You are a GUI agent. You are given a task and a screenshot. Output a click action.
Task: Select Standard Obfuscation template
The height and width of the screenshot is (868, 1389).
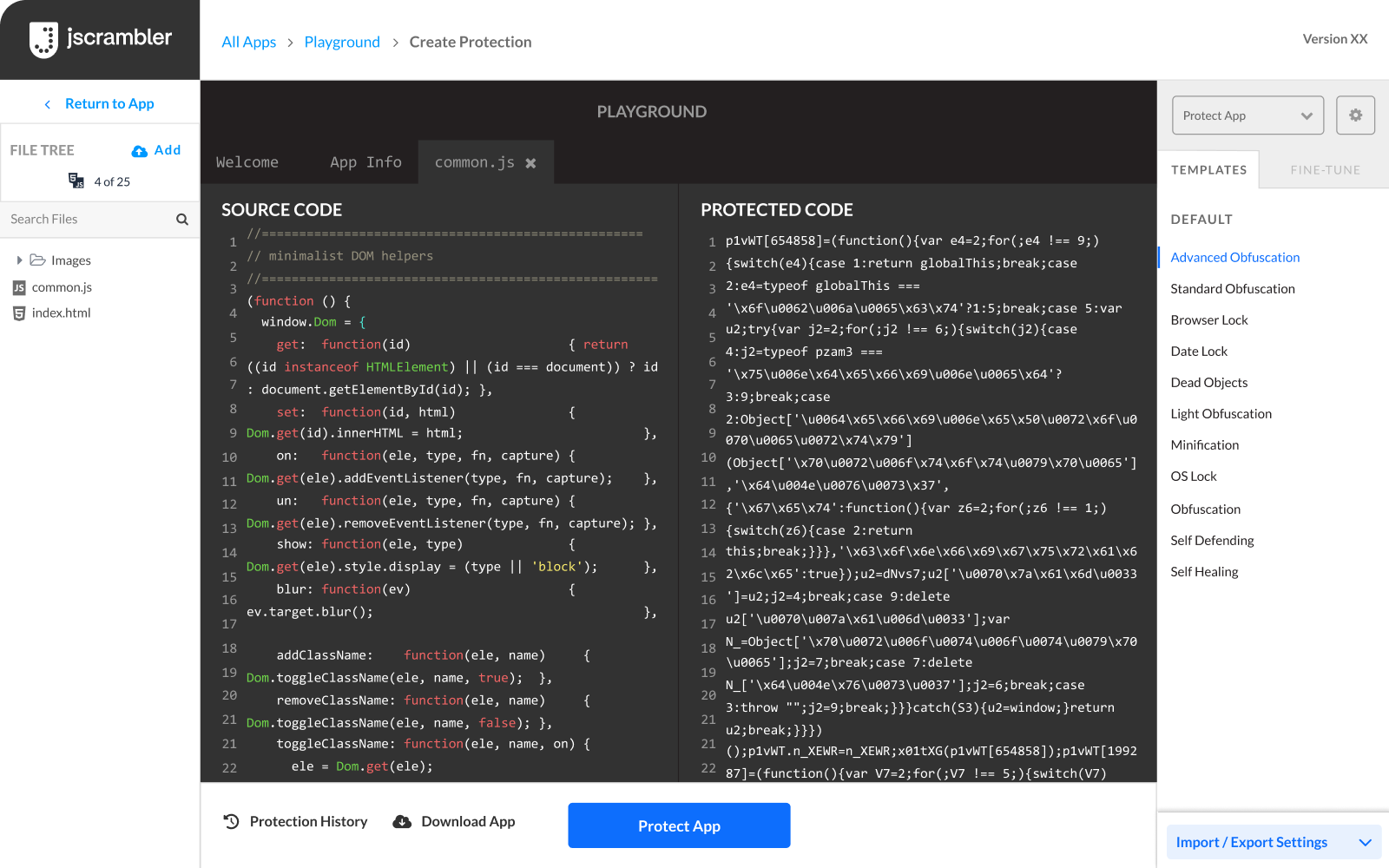[x=1232, y=288]
